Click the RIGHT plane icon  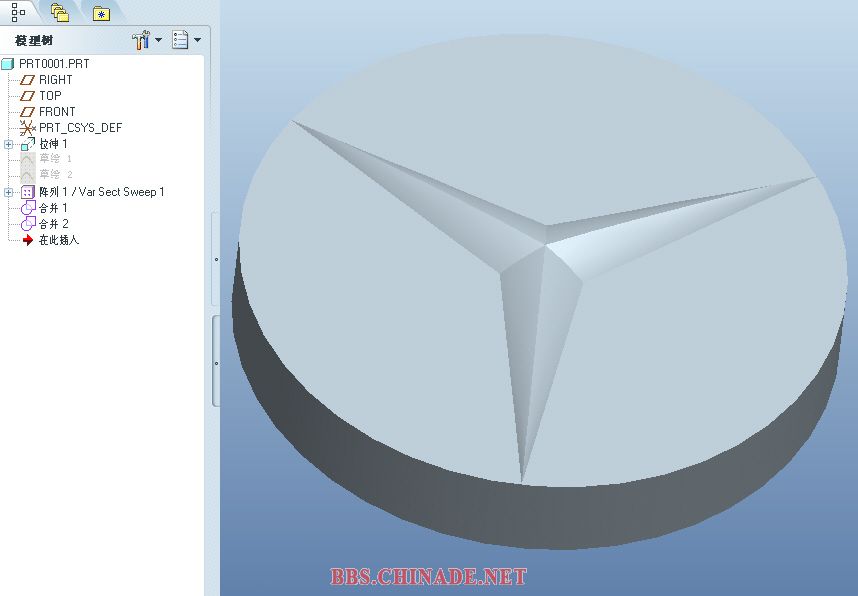(x=27, y=80)
